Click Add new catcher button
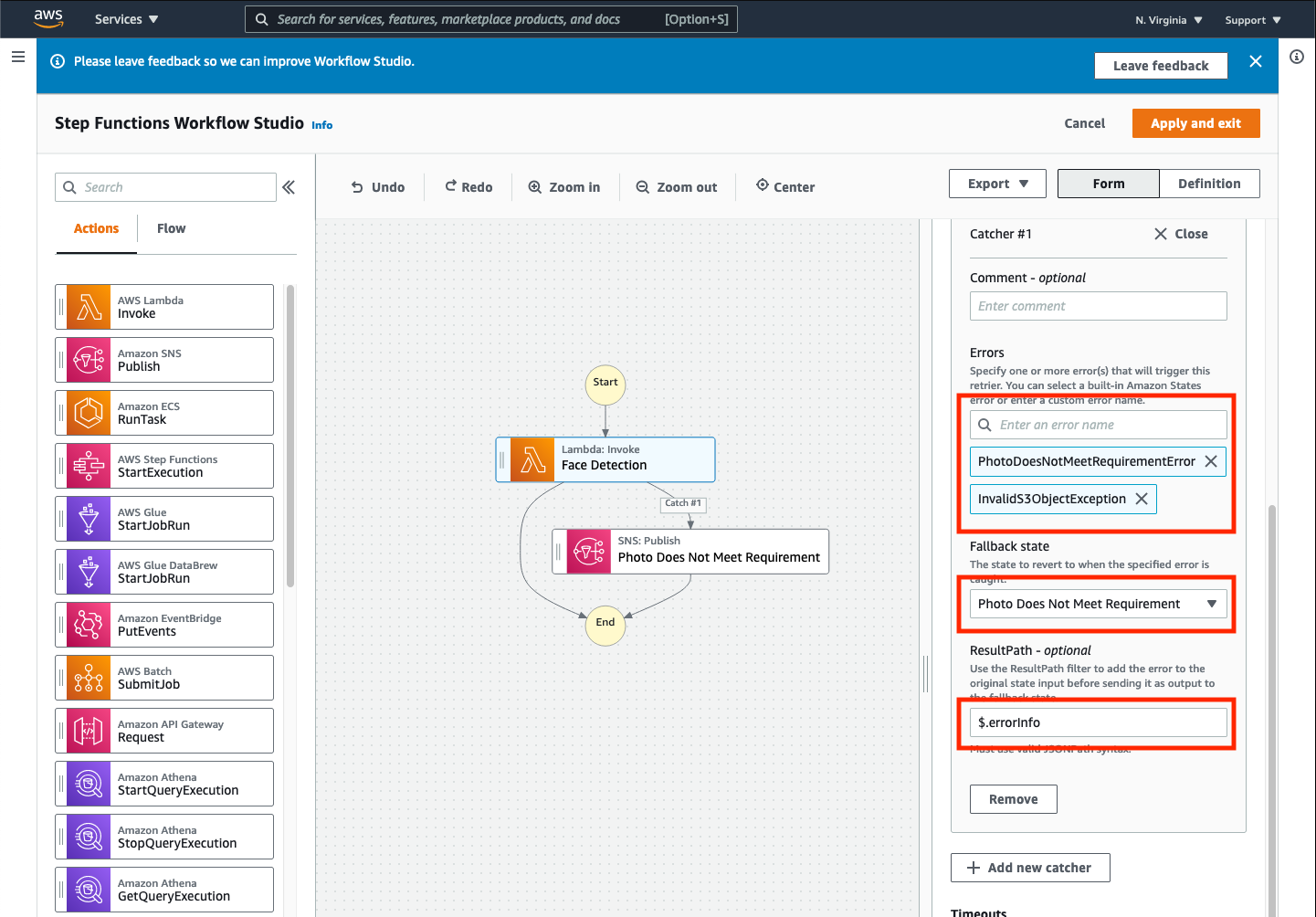Screen dimensions: 1316x917 1030,868
